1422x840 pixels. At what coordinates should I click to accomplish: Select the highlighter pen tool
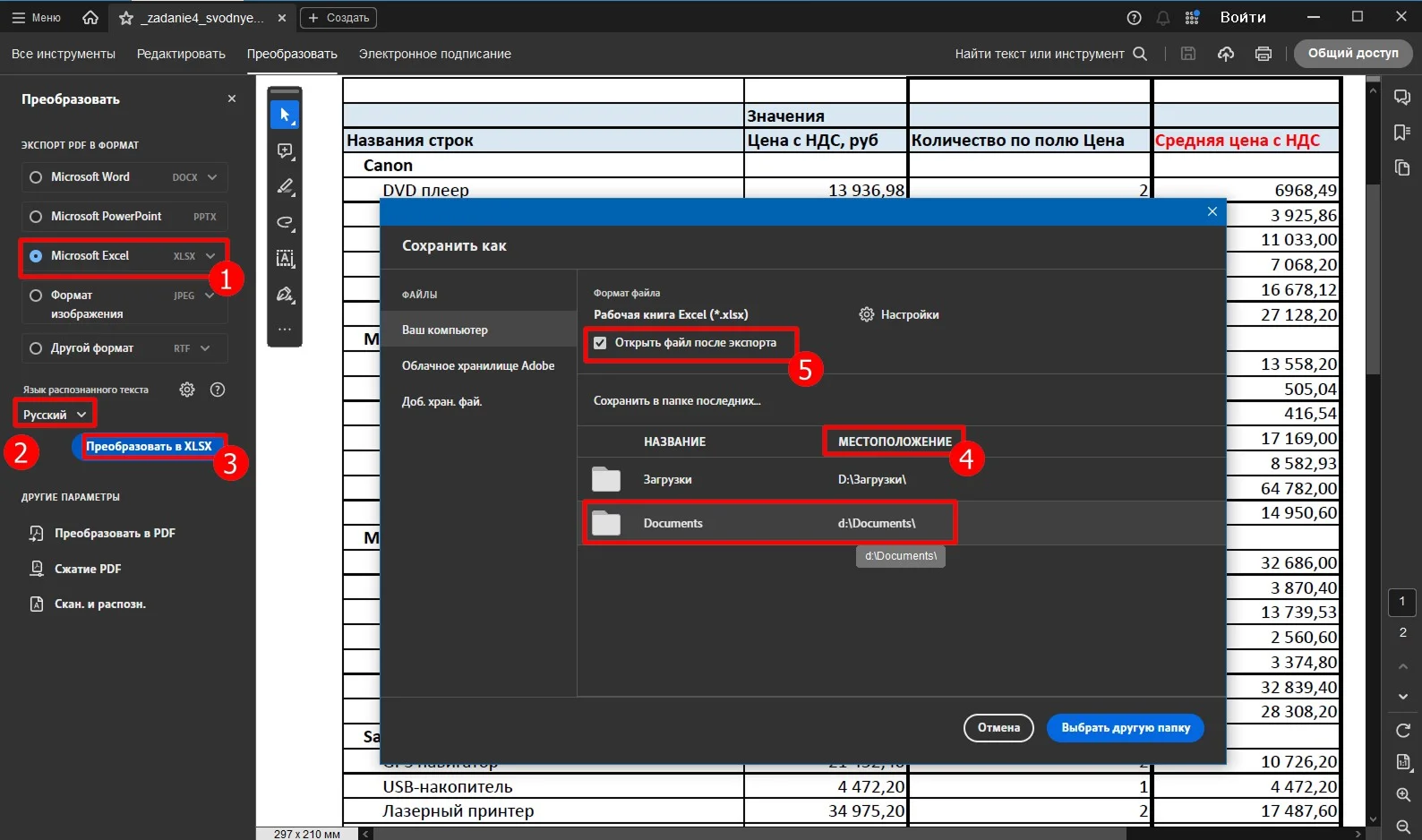click(285, 187)
